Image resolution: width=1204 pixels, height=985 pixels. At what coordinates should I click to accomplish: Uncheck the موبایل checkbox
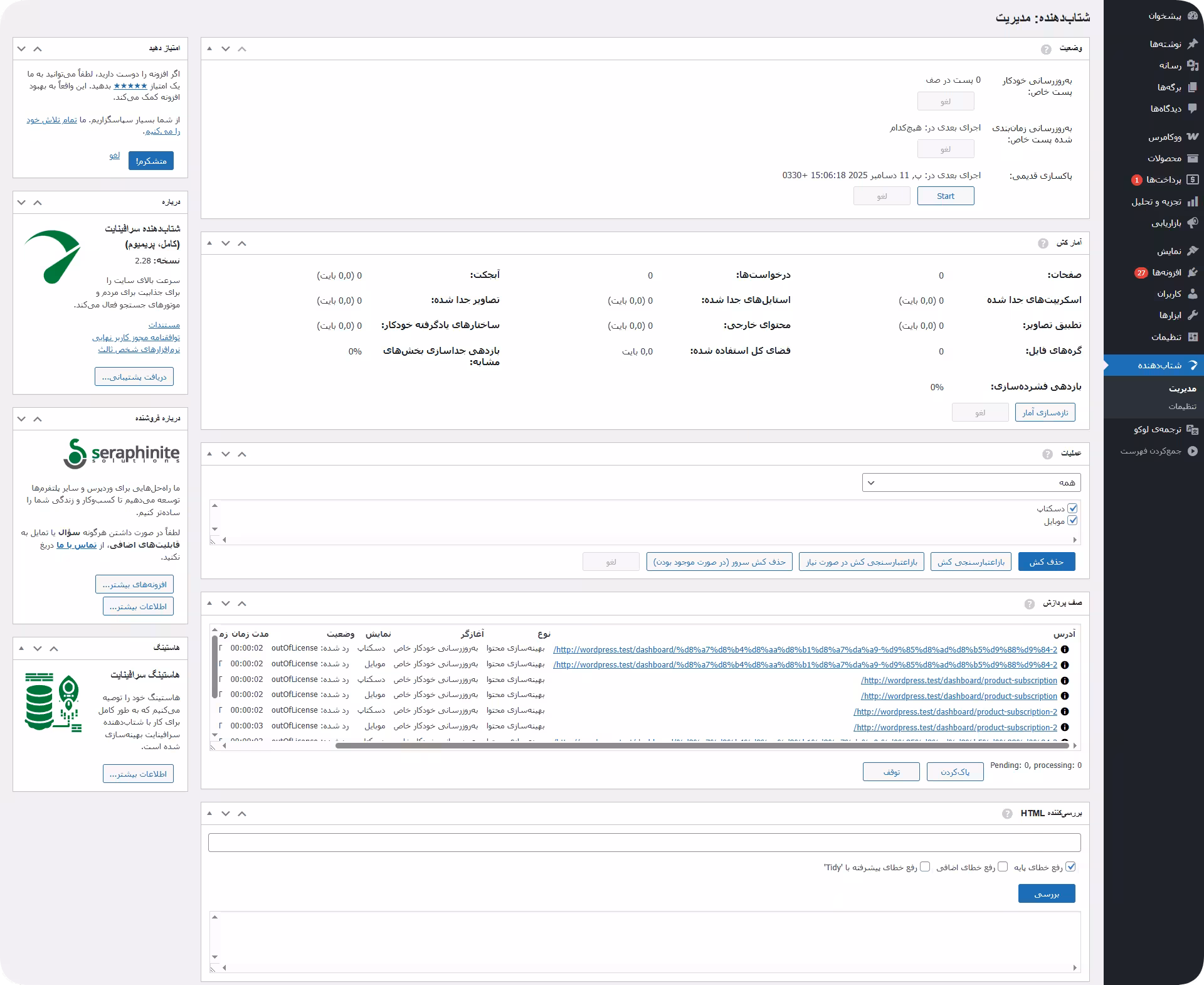pyautogui.click(x=1072, y=521)
